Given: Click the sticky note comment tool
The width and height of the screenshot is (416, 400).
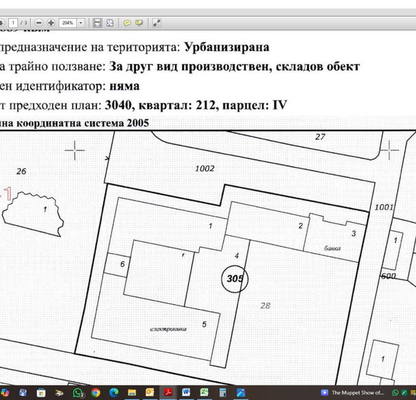Looking at the screenshot, I should [127, 23].
